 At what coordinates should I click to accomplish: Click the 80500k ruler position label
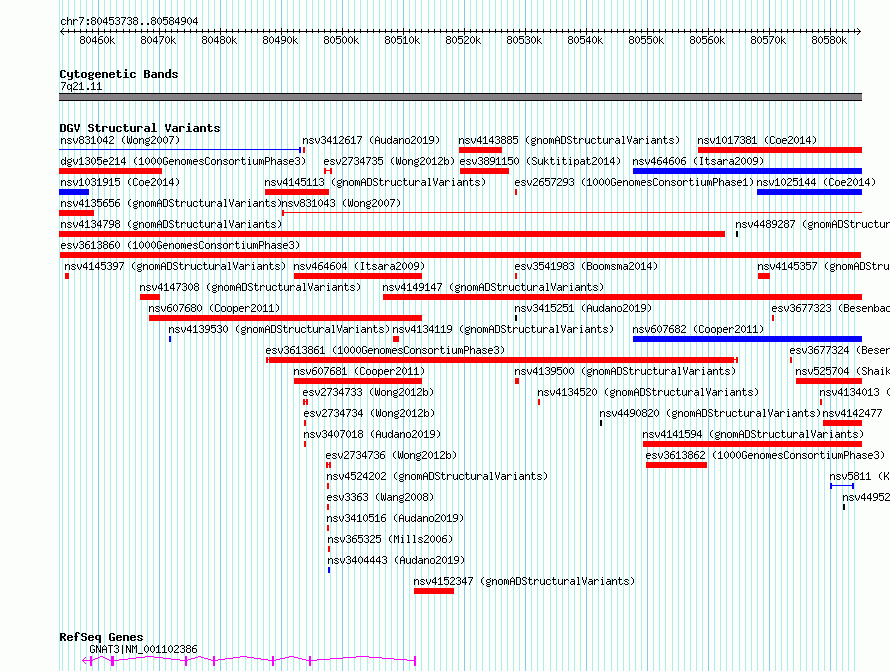click(x=341, y=40)
